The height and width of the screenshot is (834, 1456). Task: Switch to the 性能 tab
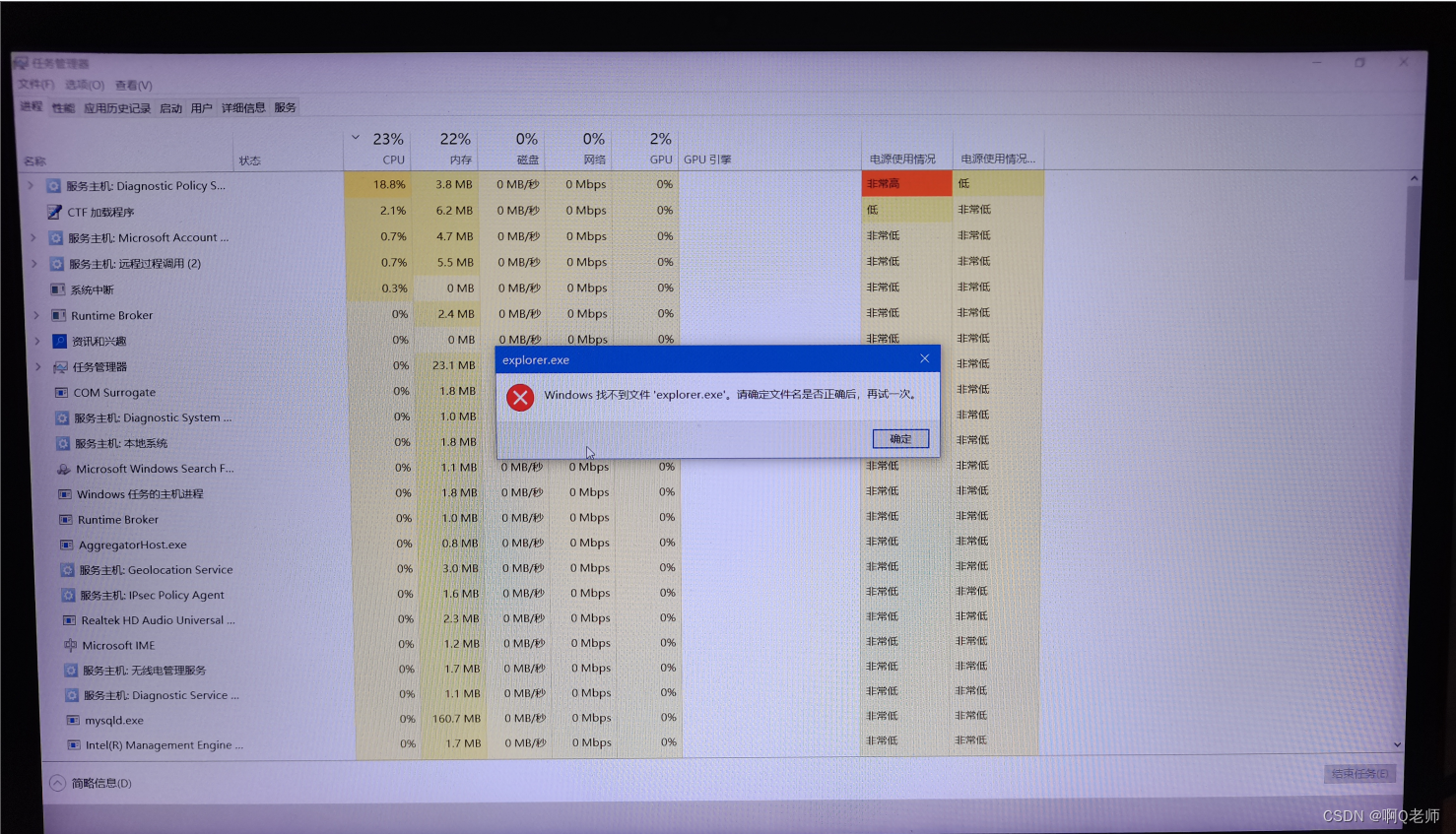click(63, 108)
